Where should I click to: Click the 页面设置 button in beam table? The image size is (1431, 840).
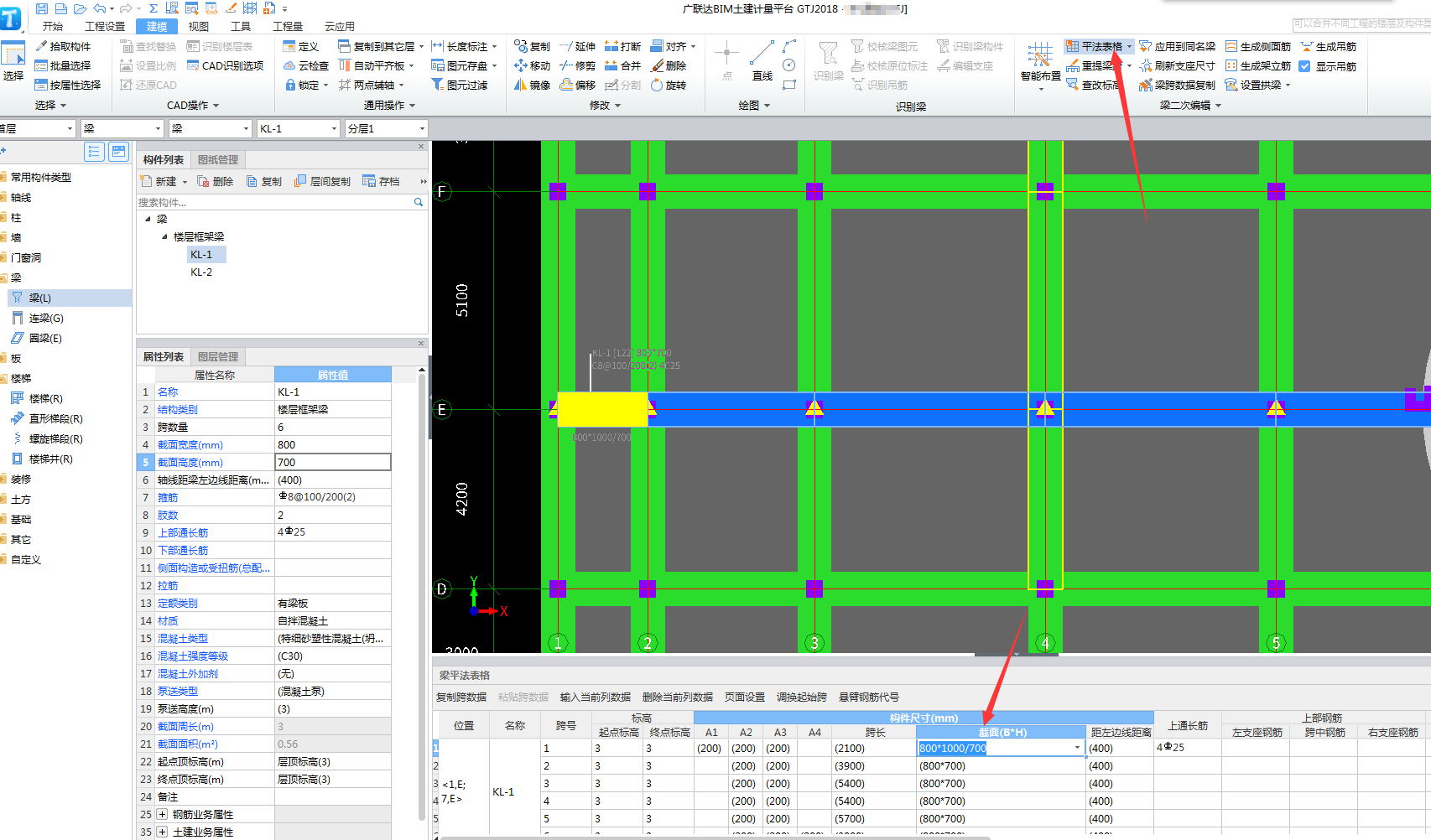click(745, 697)
